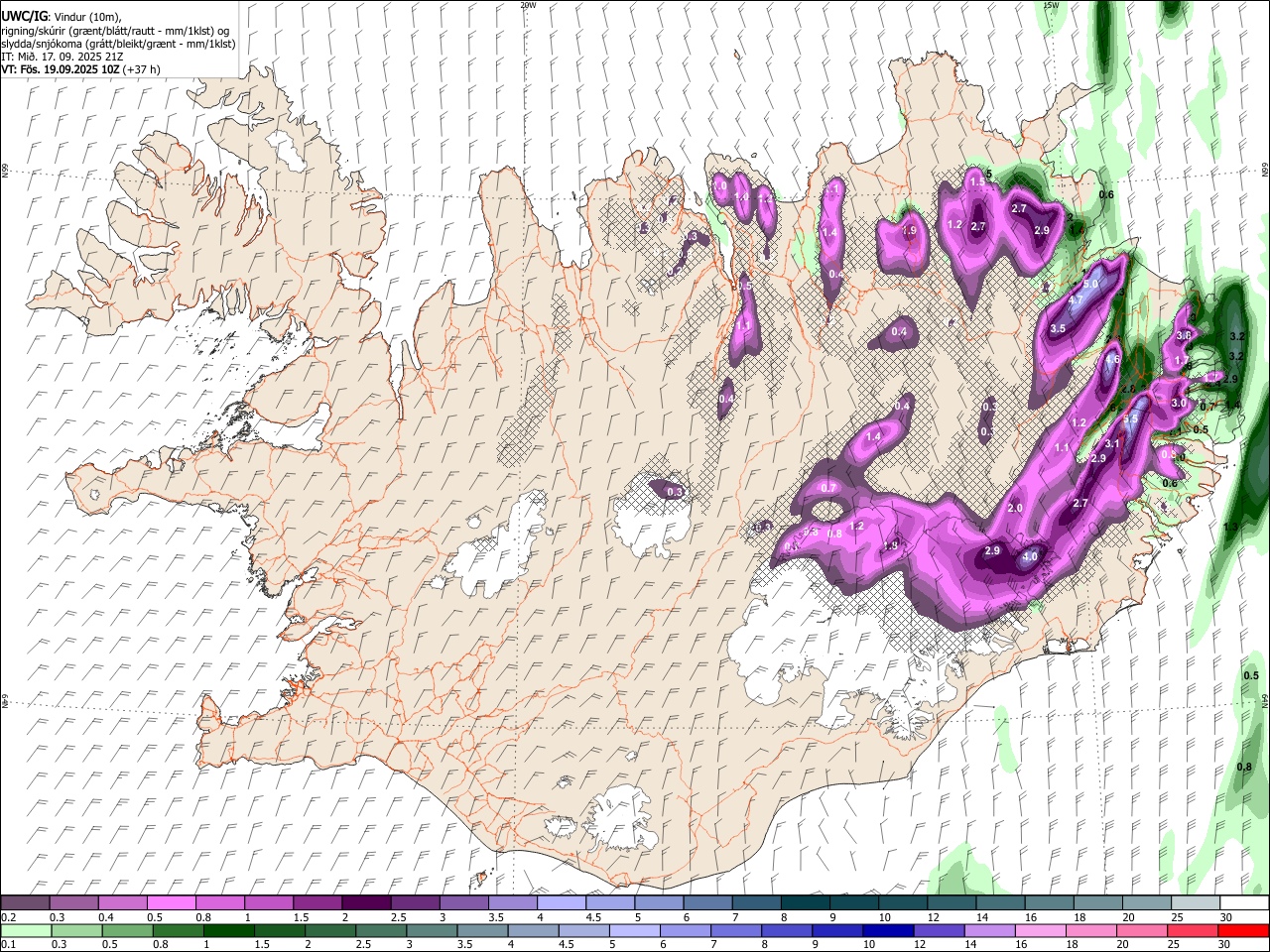This screenshot has height=952, width=1270.
Task: Click the valid time 'Fös. 19.09.2025 10Z'
Action: pos(69,69)
